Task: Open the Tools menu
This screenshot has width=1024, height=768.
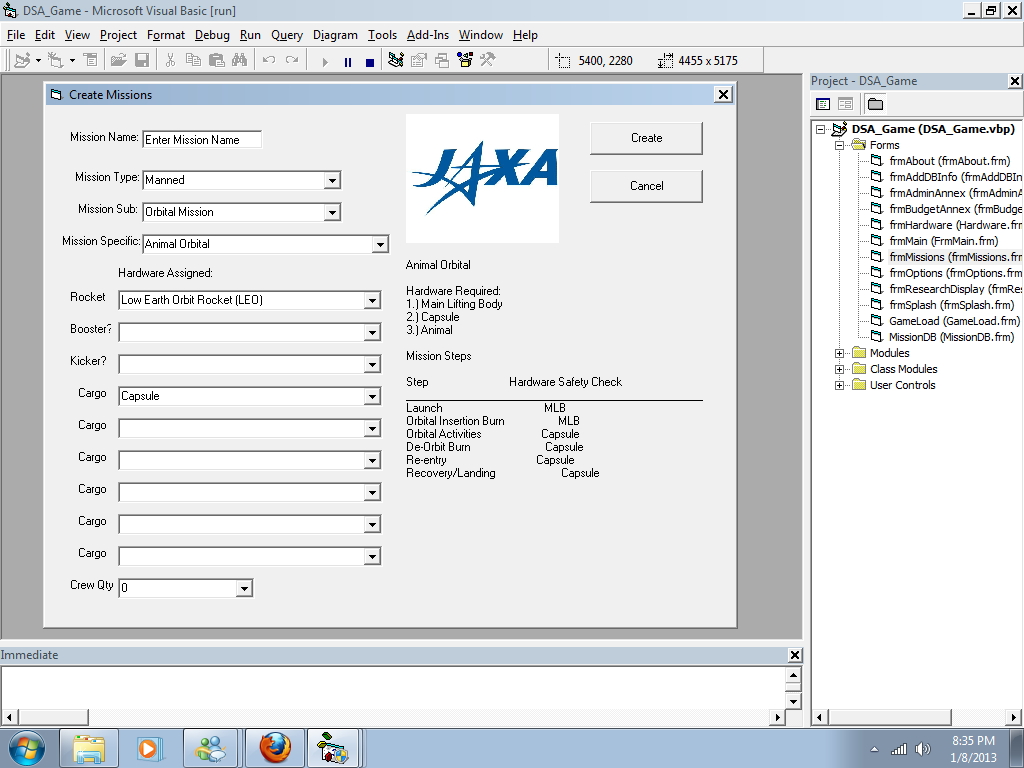Action: tap(382, 35)
